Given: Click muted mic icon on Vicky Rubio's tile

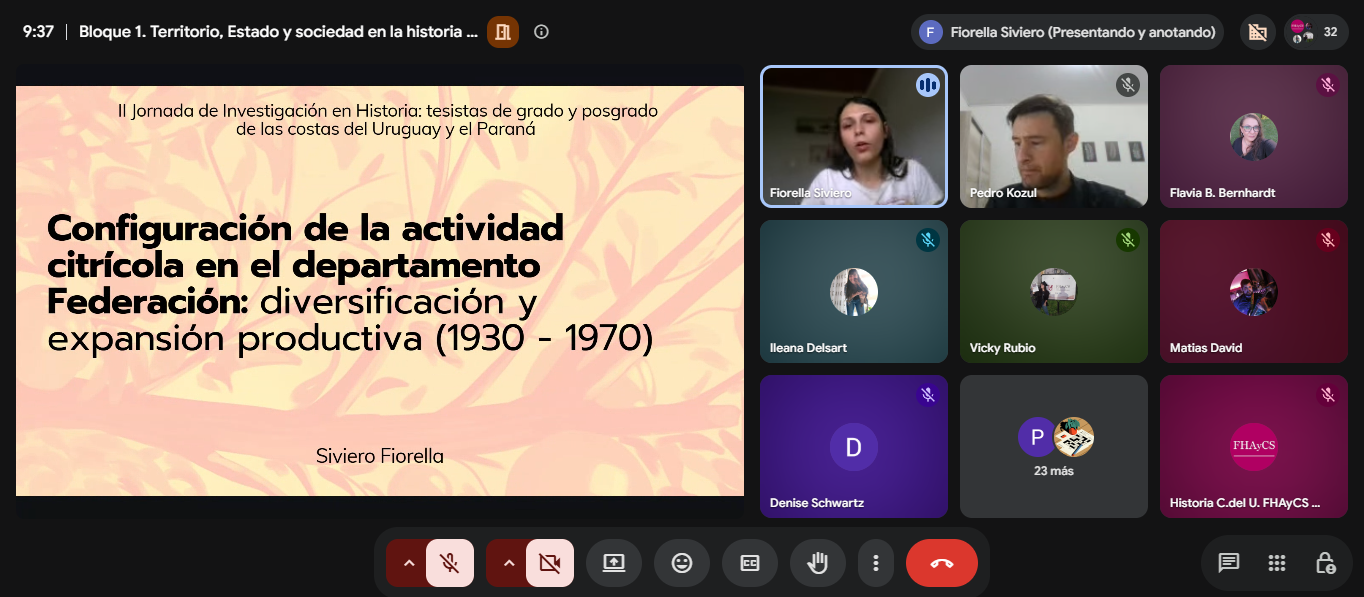Looking at the screenshot, I should [x=1128, y=240].
